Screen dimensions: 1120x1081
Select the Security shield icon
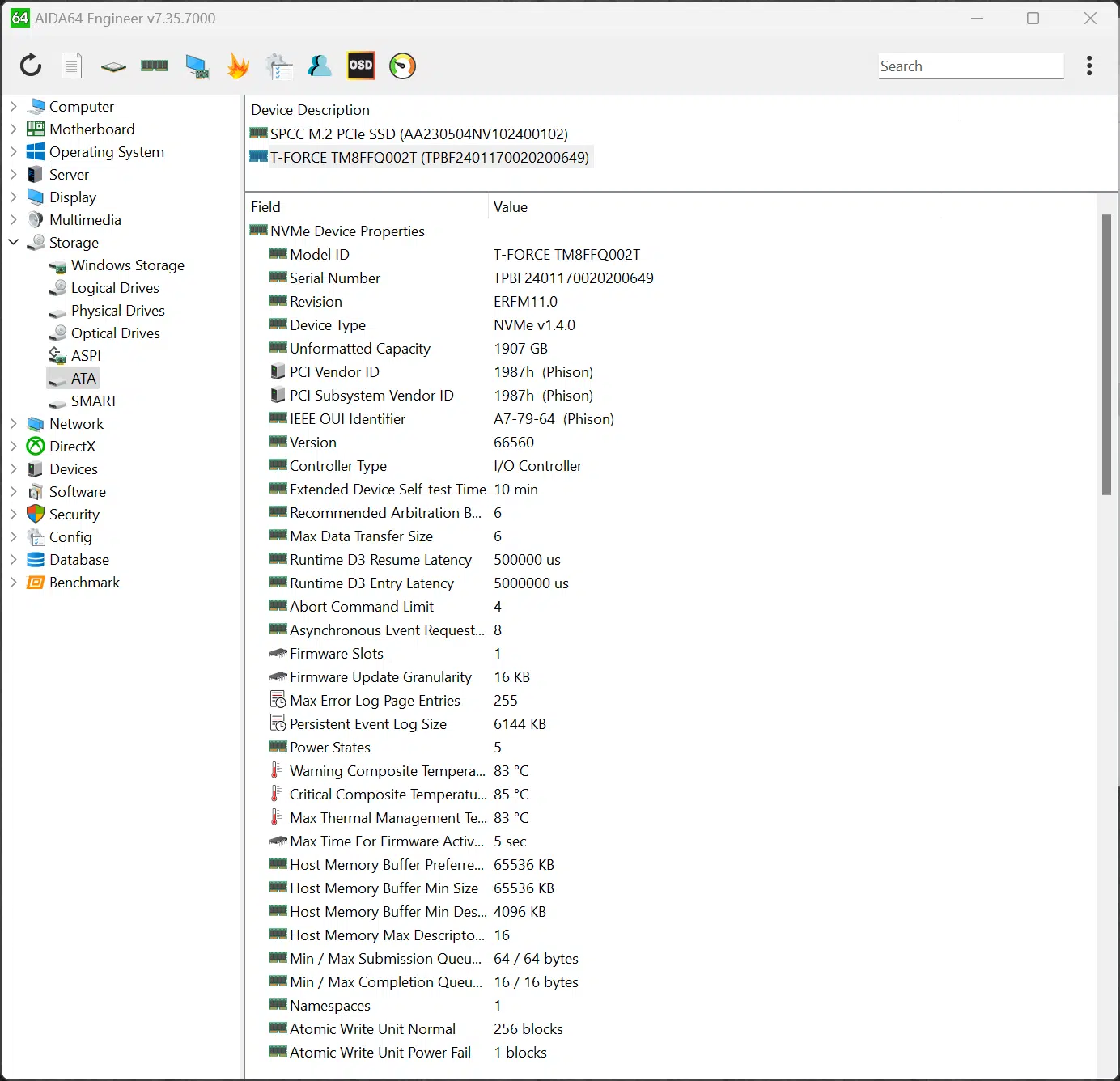point(36,514)
